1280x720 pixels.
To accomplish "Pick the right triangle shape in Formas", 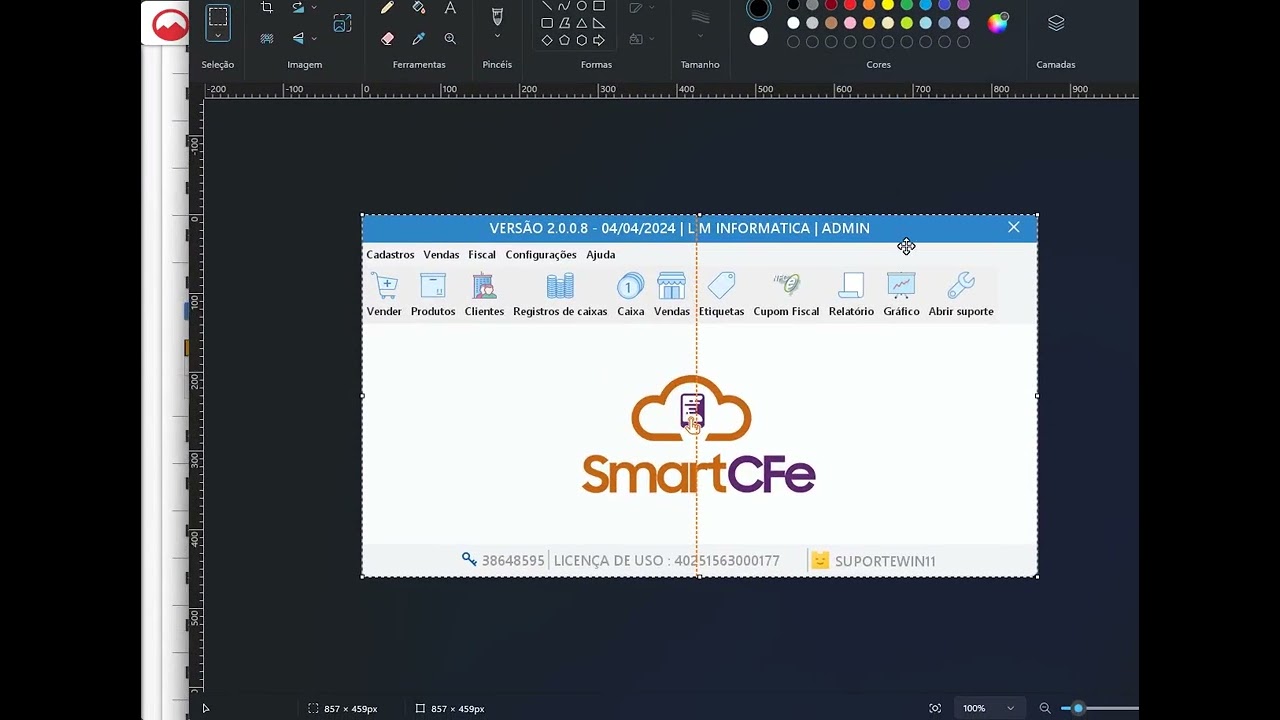I will 599,22.
